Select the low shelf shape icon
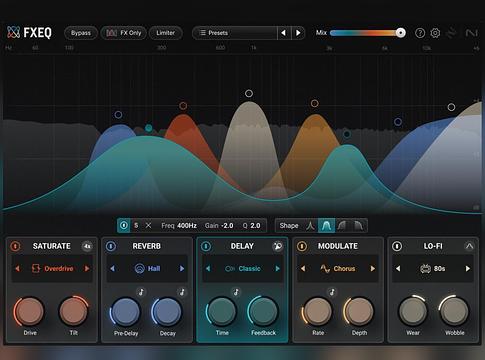 (342, 226)
